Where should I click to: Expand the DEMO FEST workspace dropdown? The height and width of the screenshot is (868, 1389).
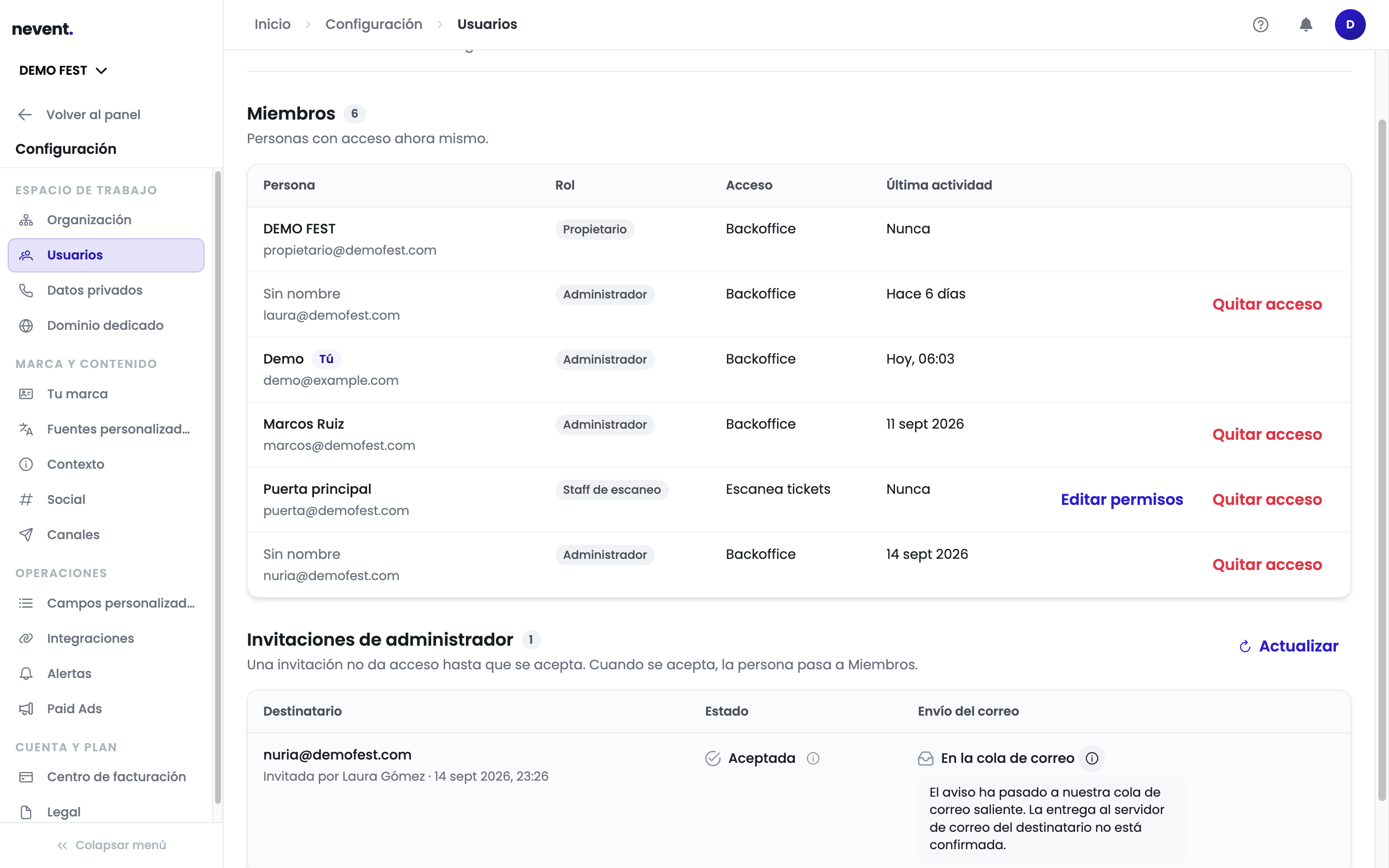pyautogui.click(x=63, y=70)
